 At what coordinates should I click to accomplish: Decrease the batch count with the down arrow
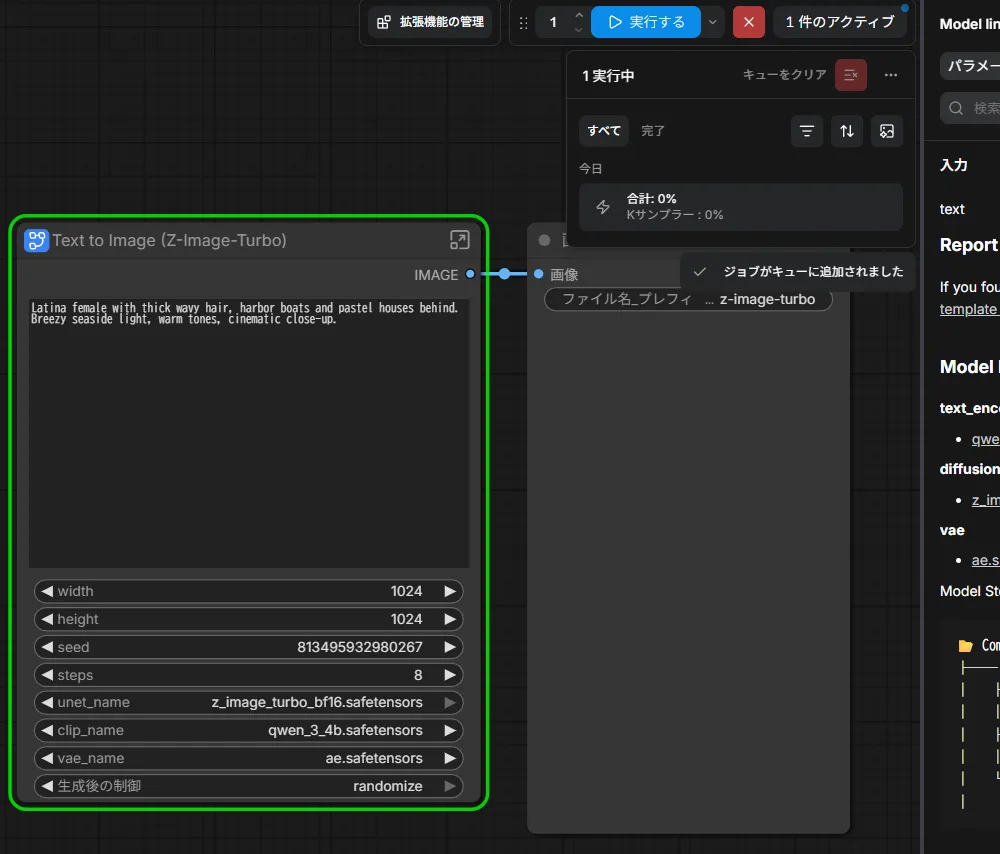[x=578, y=30]
